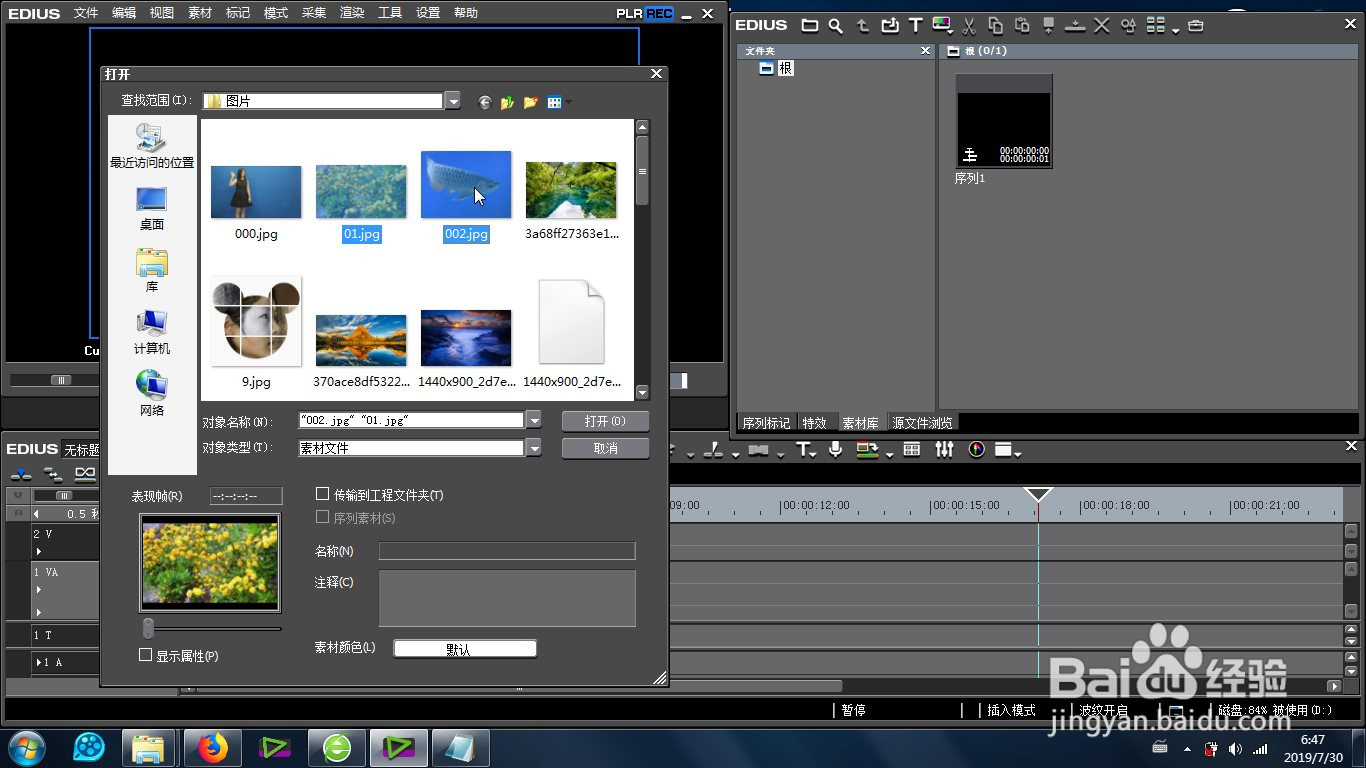The width and height of the screenshot is (1366, 768).
Task: Open the 对象名称 dropdown arrow
Action: coord(534,420)
